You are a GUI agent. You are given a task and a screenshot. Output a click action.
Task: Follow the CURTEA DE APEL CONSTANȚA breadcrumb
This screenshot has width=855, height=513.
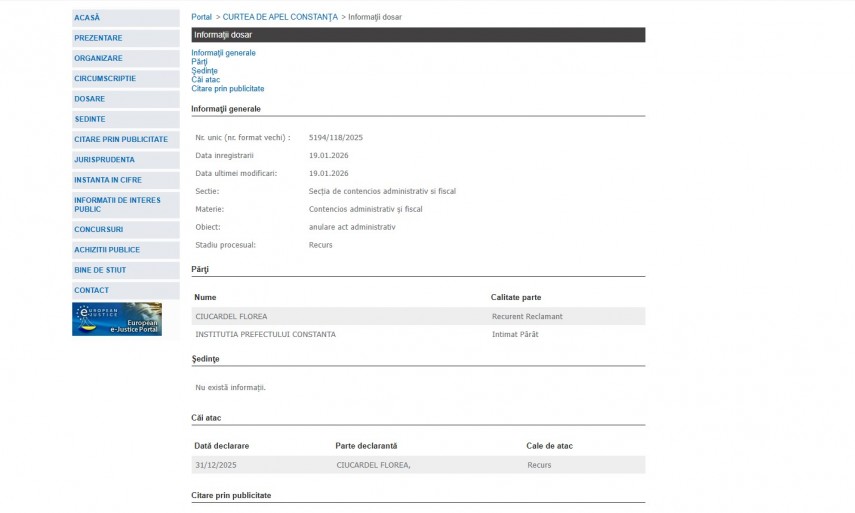280,17
